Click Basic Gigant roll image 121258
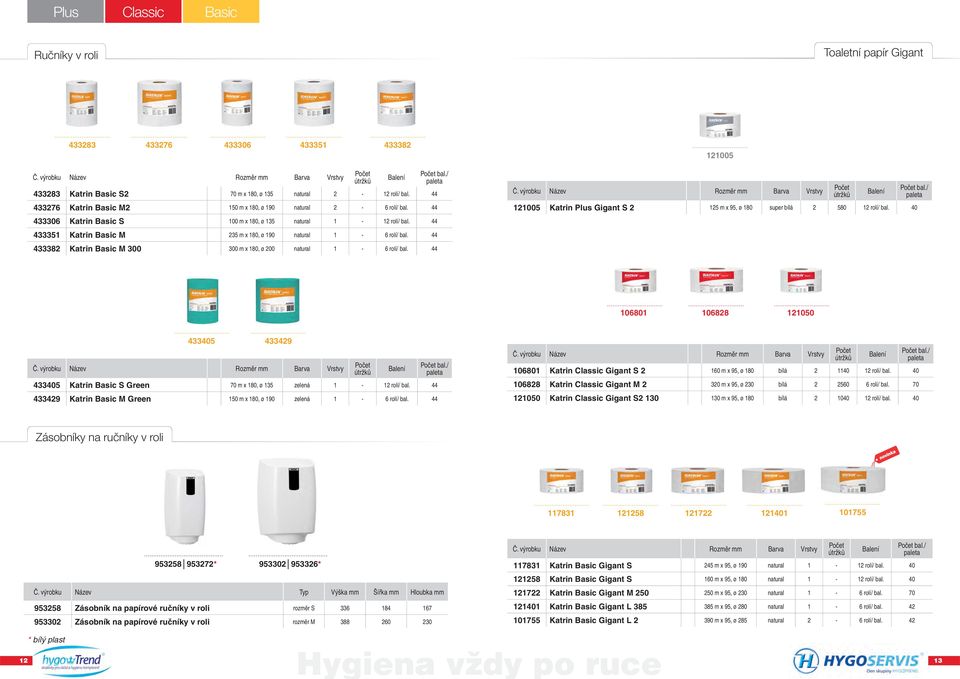Screen dimensions: 960x679 point(631,481)
